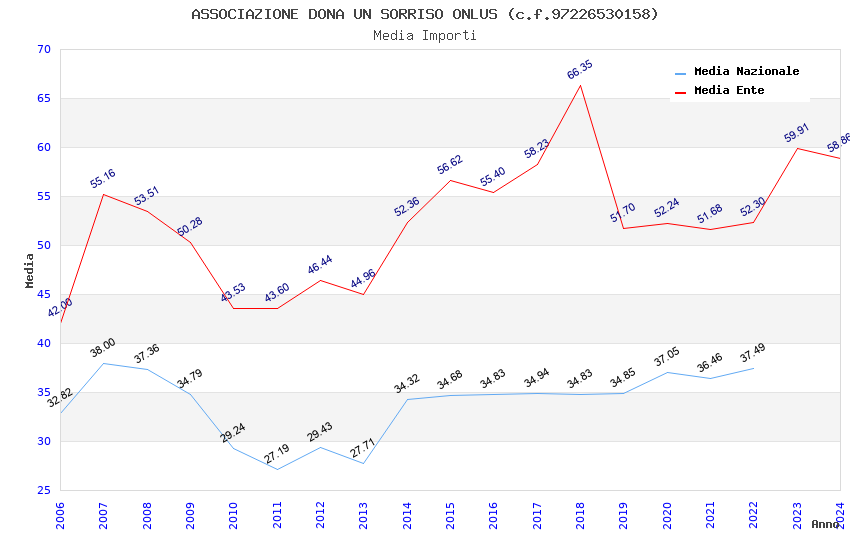
Task: Click the 2022 x-axis year label
Action: (753, 515)
